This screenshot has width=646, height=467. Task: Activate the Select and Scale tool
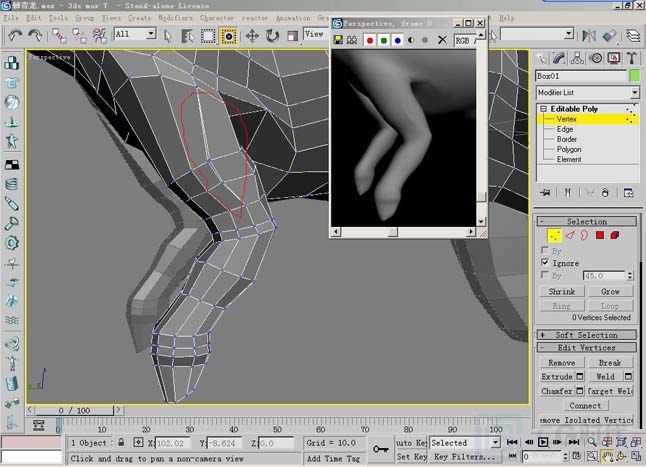coord(293,36)
